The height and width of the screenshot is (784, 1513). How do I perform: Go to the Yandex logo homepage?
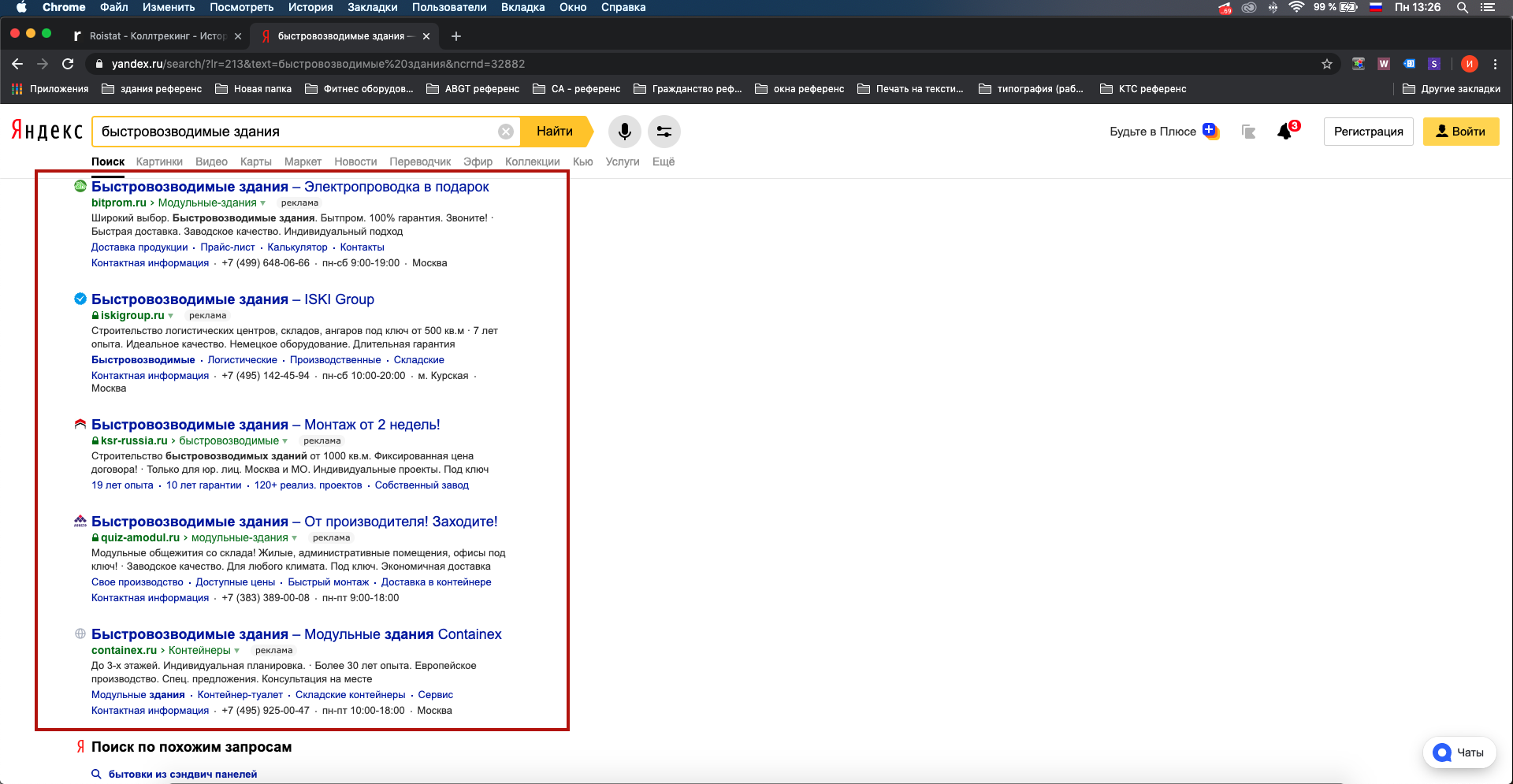click(46, 131)
